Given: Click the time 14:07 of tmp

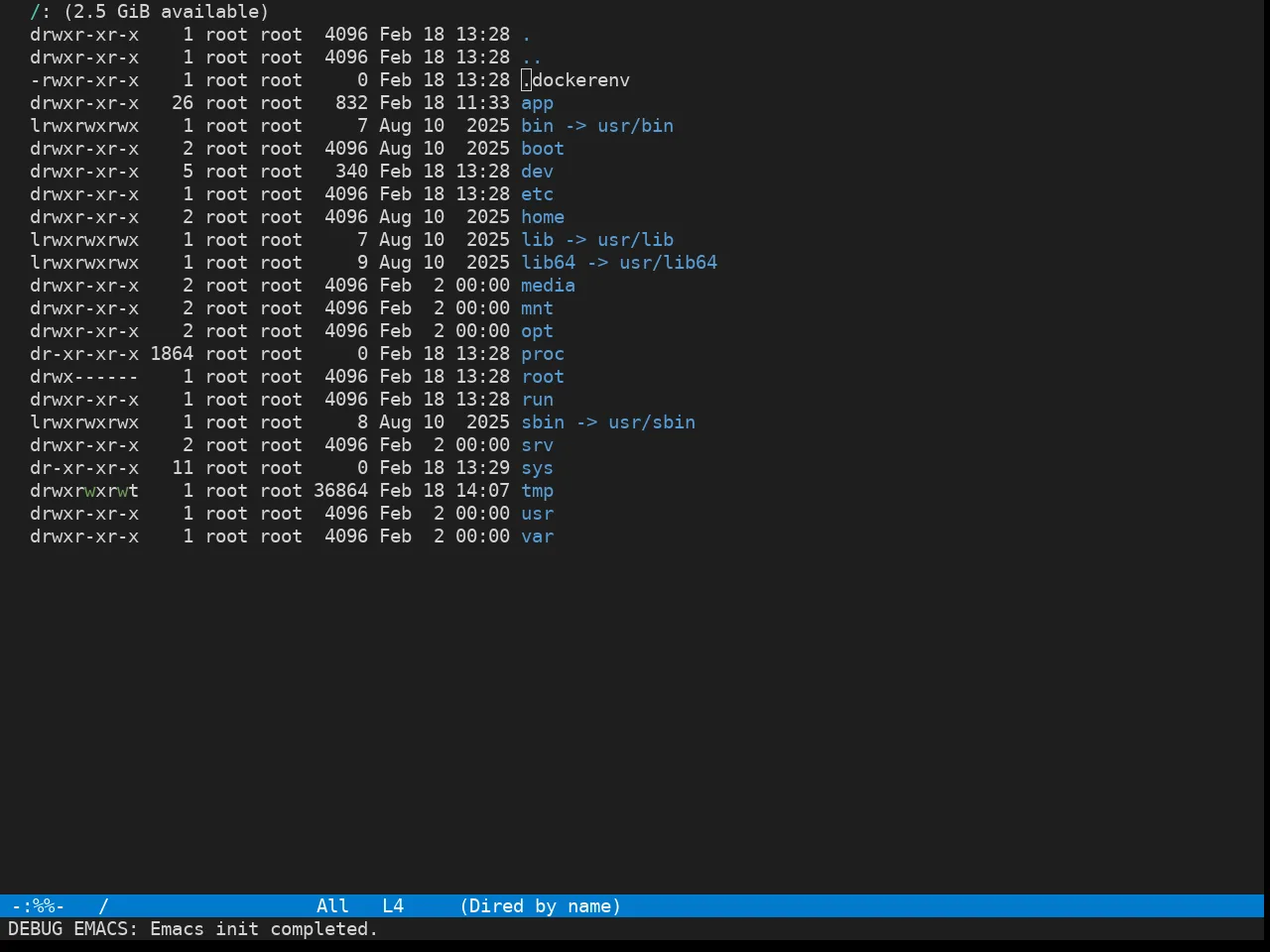Looking at the screenshot, I should 482,491.
